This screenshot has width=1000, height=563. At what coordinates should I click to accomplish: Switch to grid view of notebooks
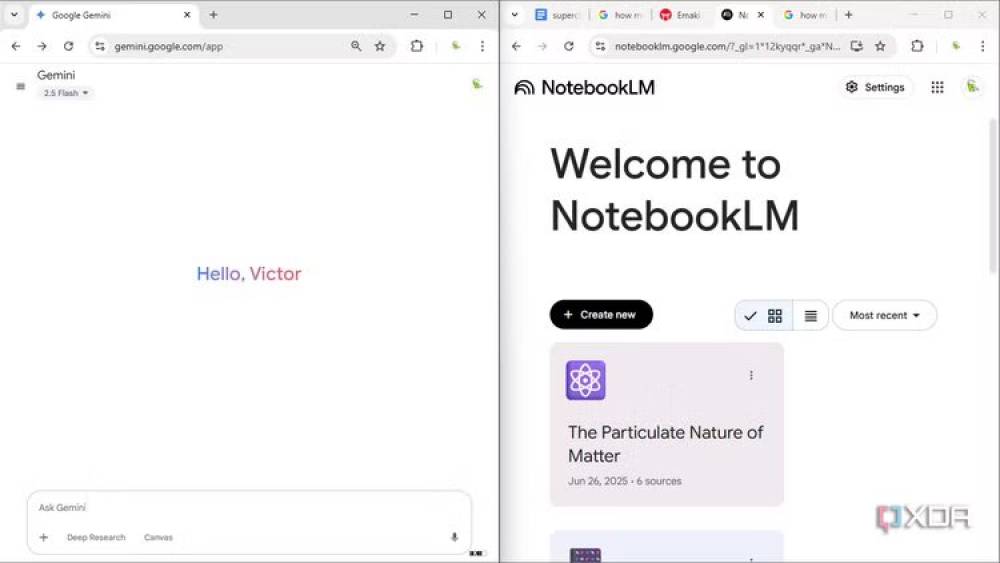(764, 316)
